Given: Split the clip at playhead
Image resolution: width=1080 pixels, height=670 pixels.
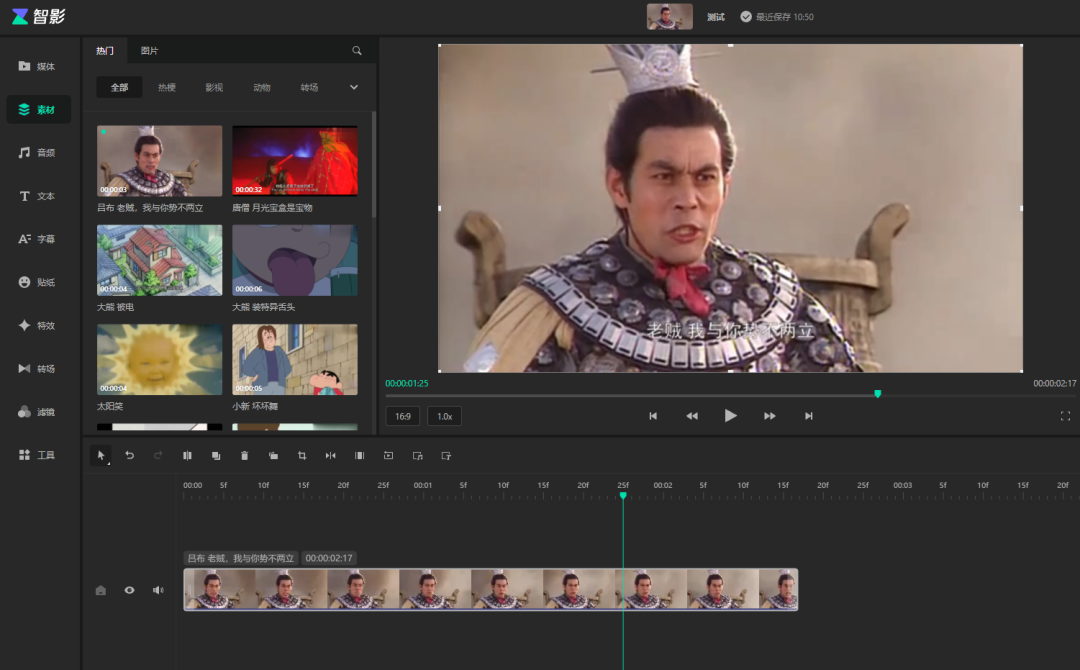Looking at the screenshot, I should pos(187,455).
